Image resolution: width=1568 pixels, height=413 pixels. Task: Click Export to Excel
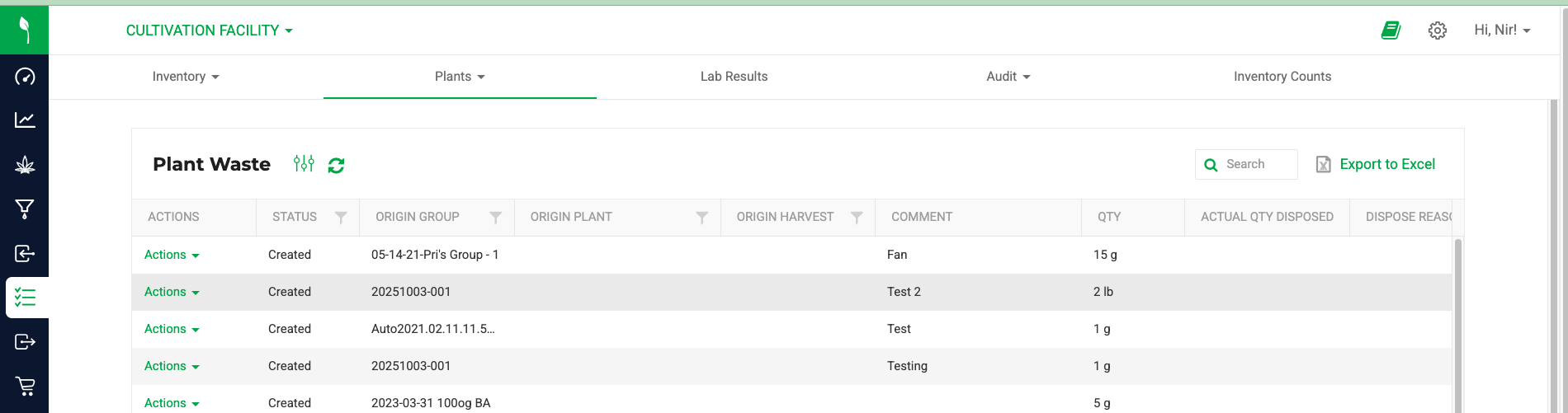coord(1376,164)
